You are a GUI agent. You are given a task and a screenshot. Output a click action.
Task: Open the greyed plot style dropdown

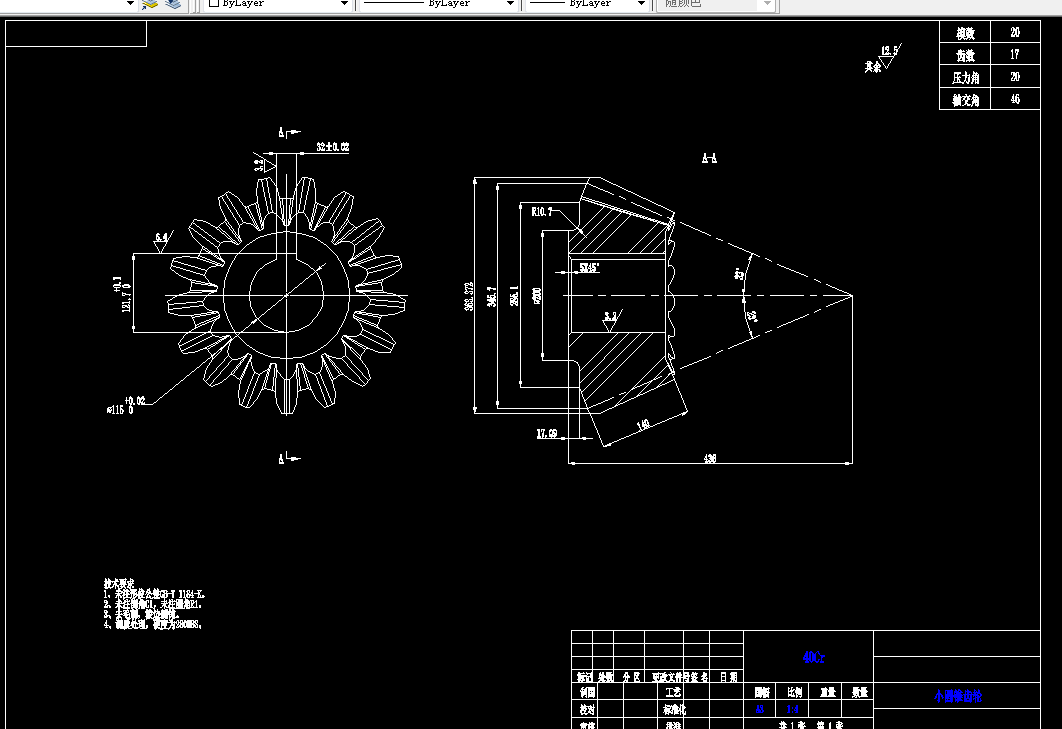pyautogui.click(x=767, y=3)
